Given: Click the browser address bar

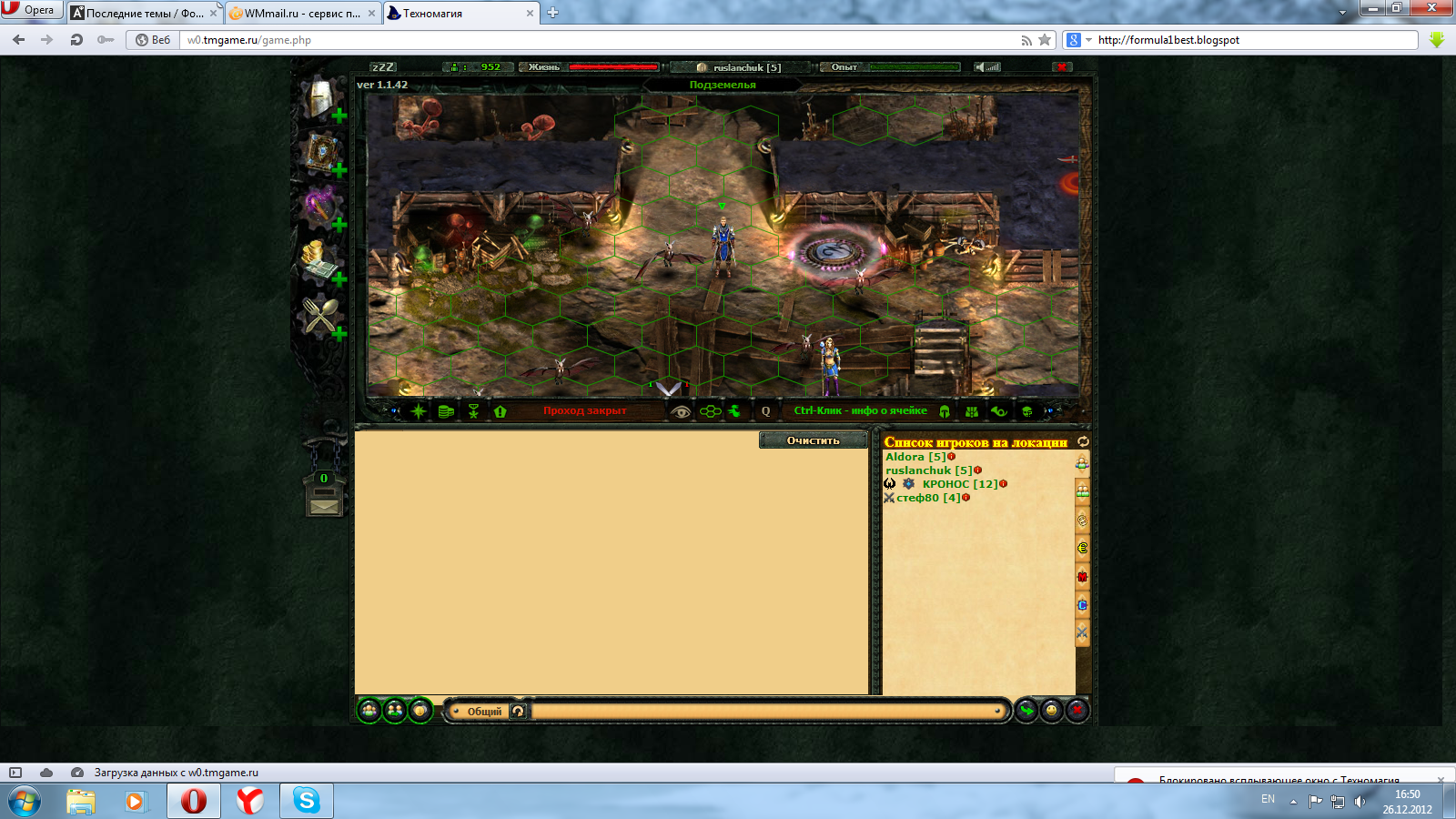Looking at the screenshot, I should point(599,40).
